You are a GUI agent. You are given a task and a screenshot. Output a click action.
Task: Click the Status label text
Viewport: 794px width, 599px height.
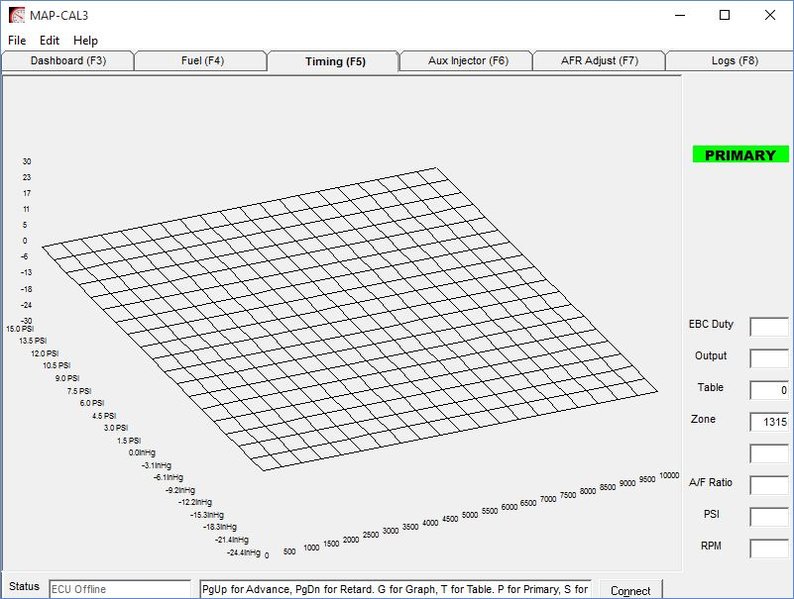coord(24,586)
